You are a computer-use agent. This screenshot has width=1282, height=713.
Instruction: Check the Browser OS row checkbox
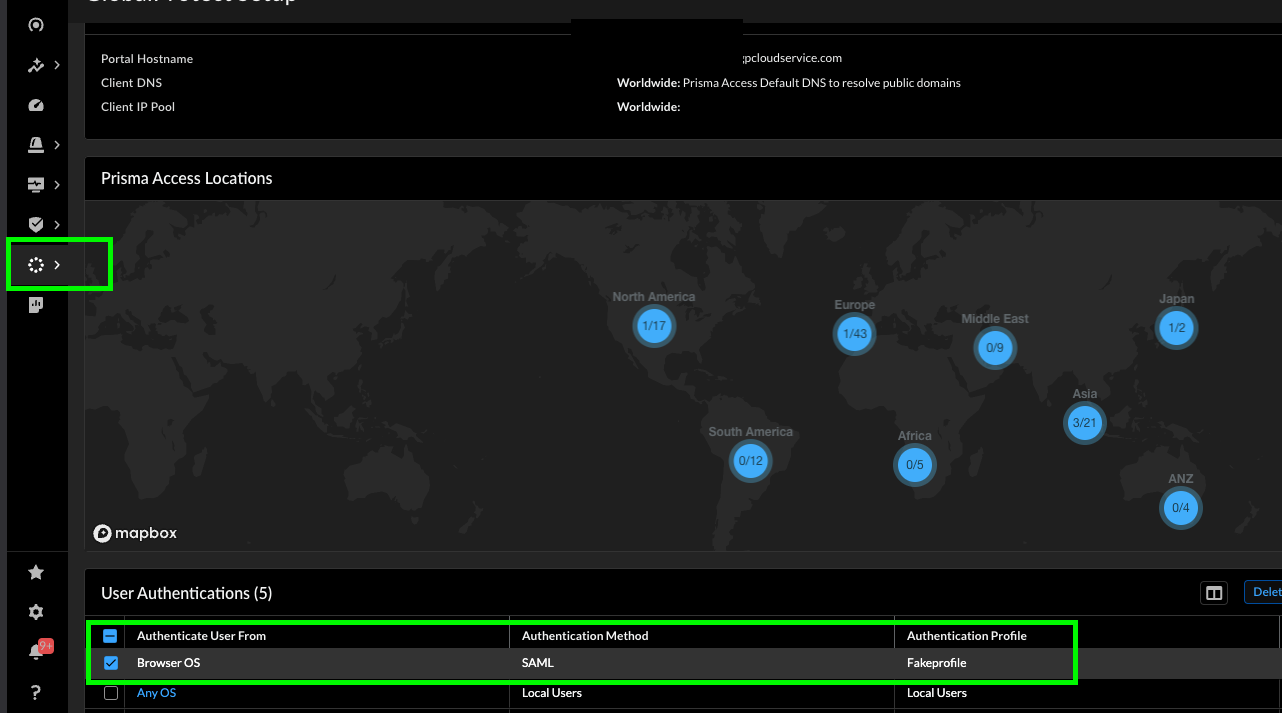pyautogui.click(x=110, y=662)
